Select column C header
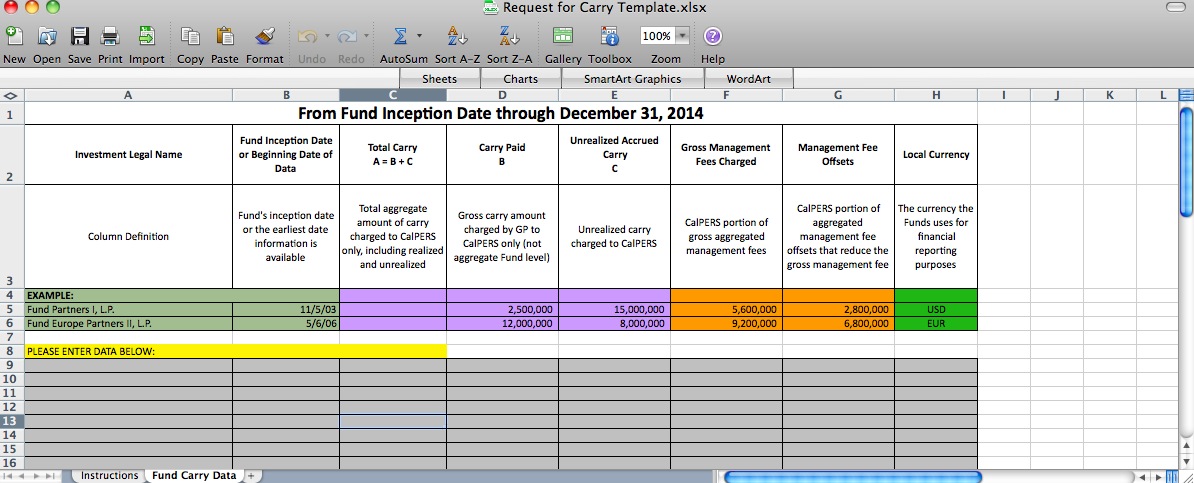 pos(393,95)
